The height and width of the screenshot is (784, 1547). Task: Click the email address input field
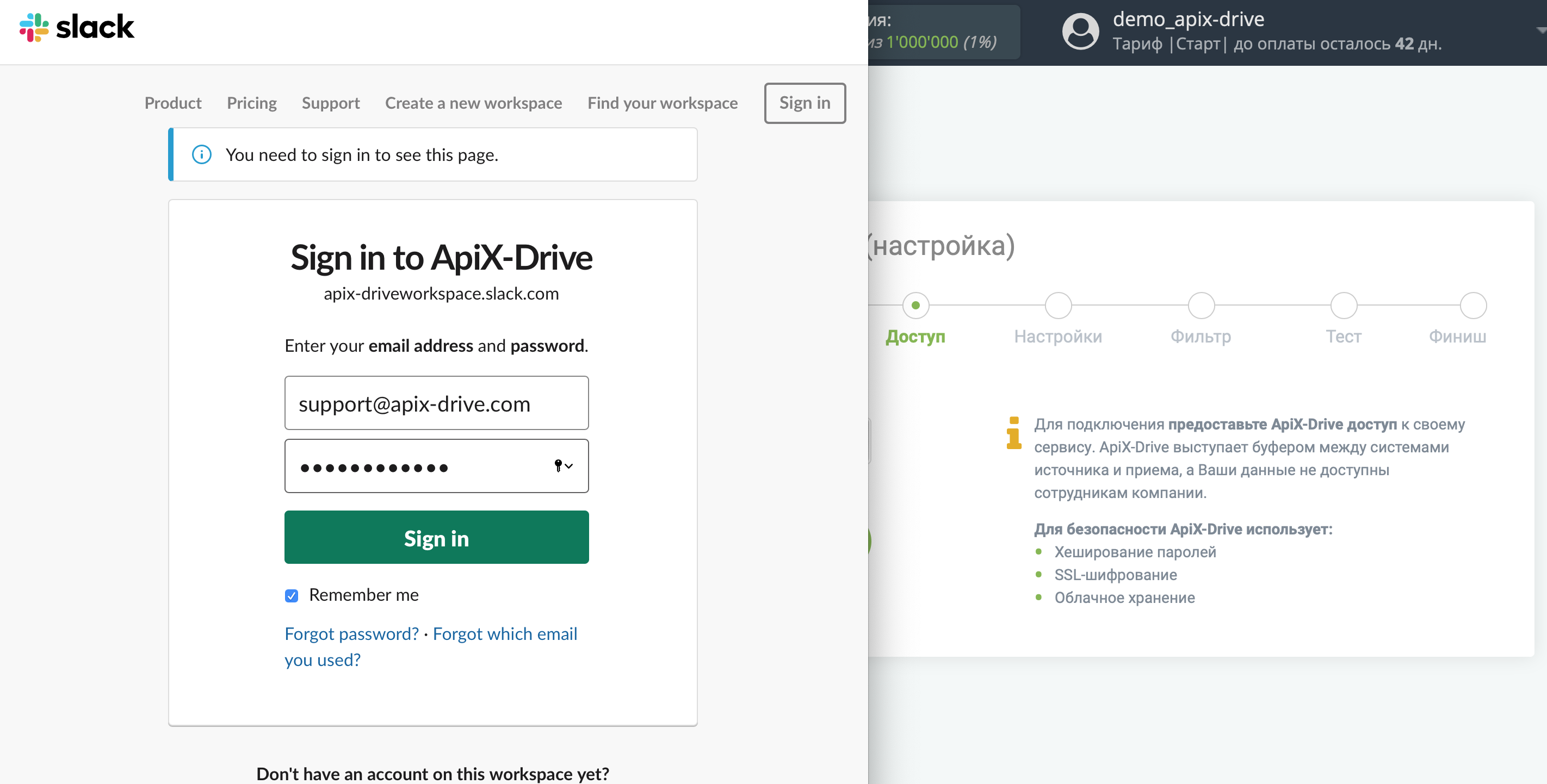436,403
